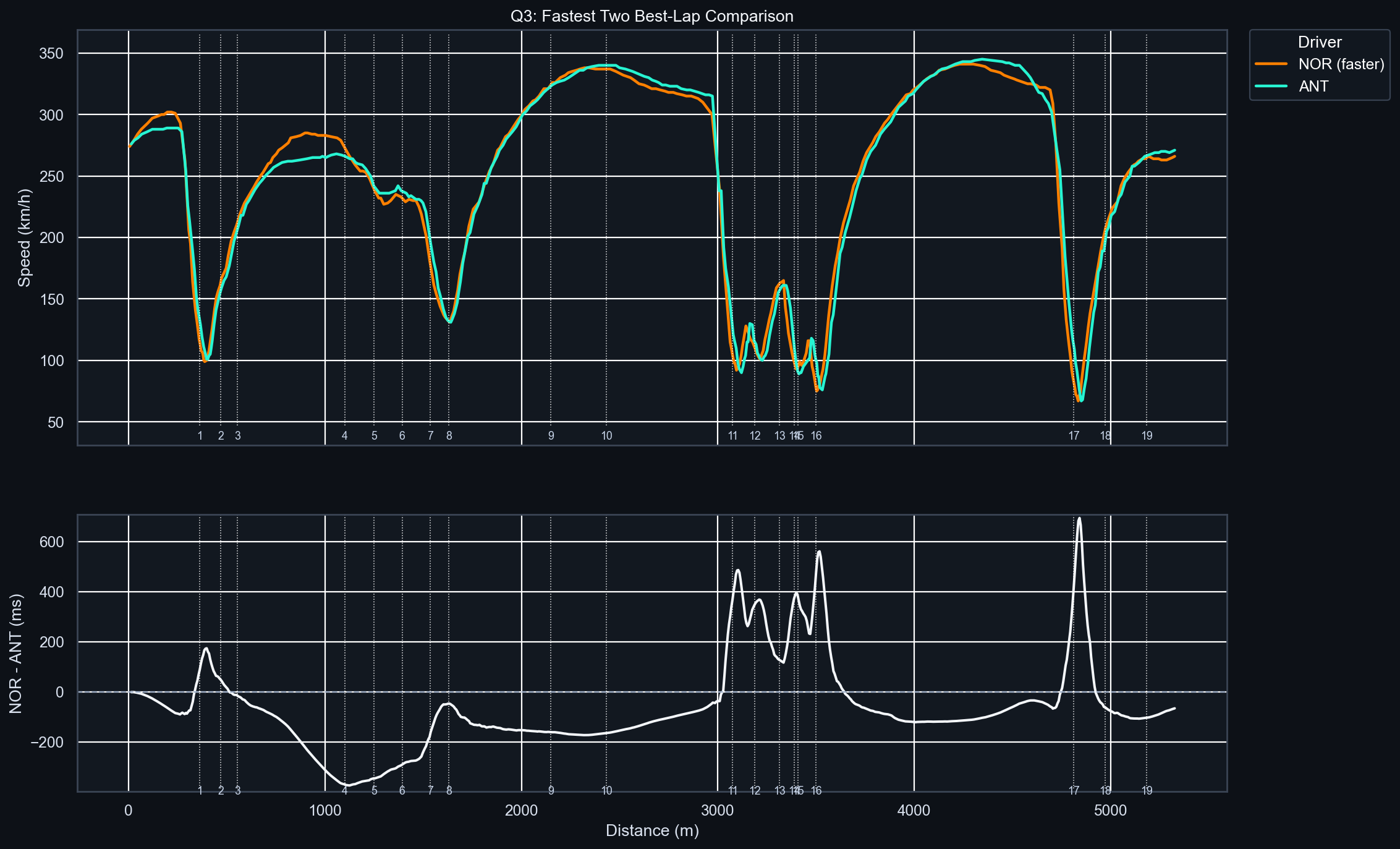The height and width of the screenshot is (849, 1400).
Task: Select the "NOR - ANT (ms)" axis label
Action: (x=16, y=654)
